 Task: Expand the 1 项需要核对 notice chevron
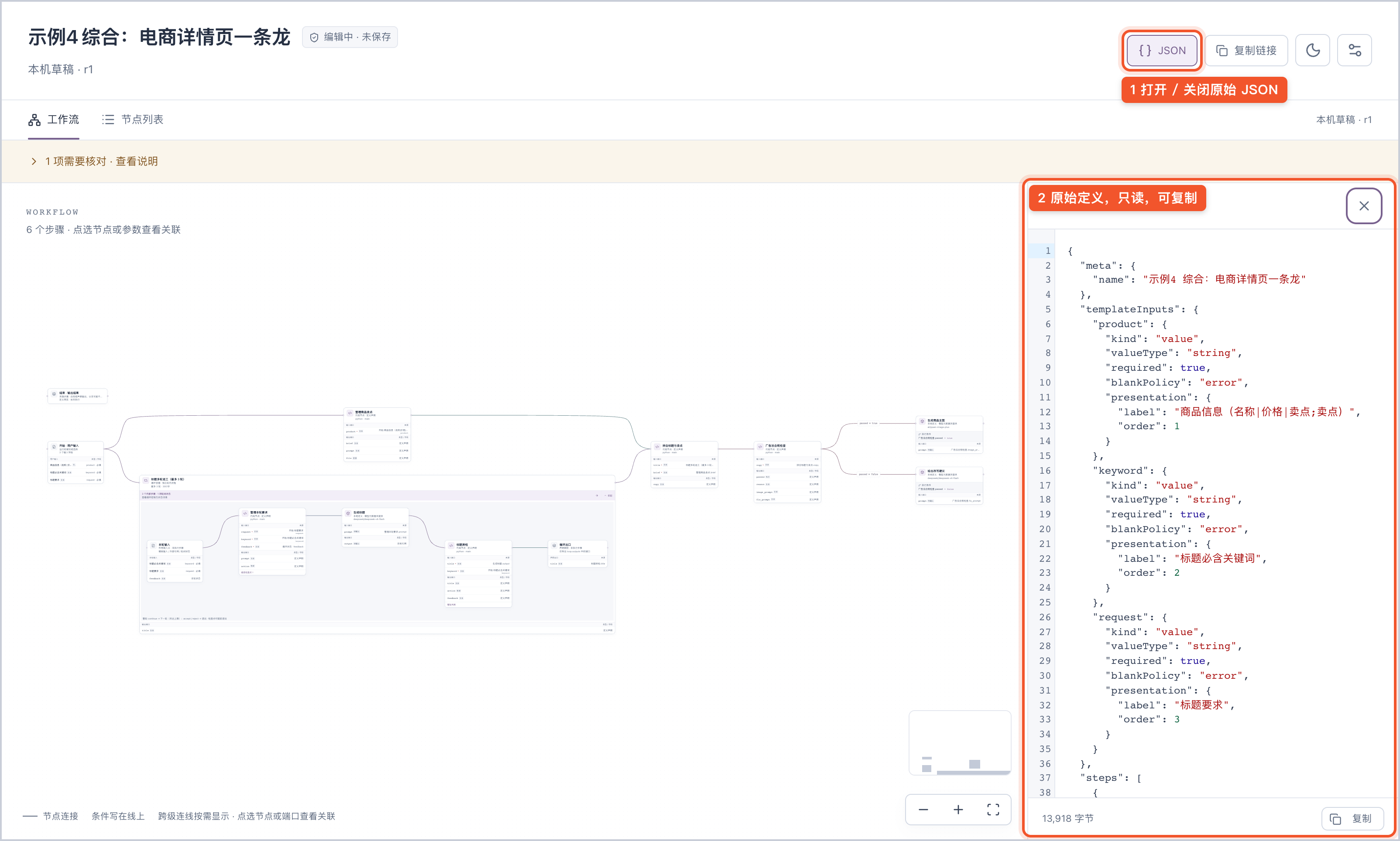pyautogui.click(x=34, y=161)
